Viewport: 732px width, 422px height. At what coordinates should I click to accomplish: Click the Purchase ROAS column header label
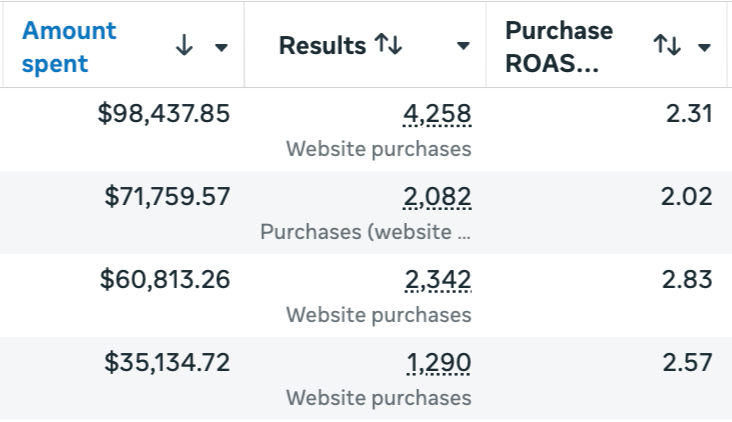click(559, 47)
